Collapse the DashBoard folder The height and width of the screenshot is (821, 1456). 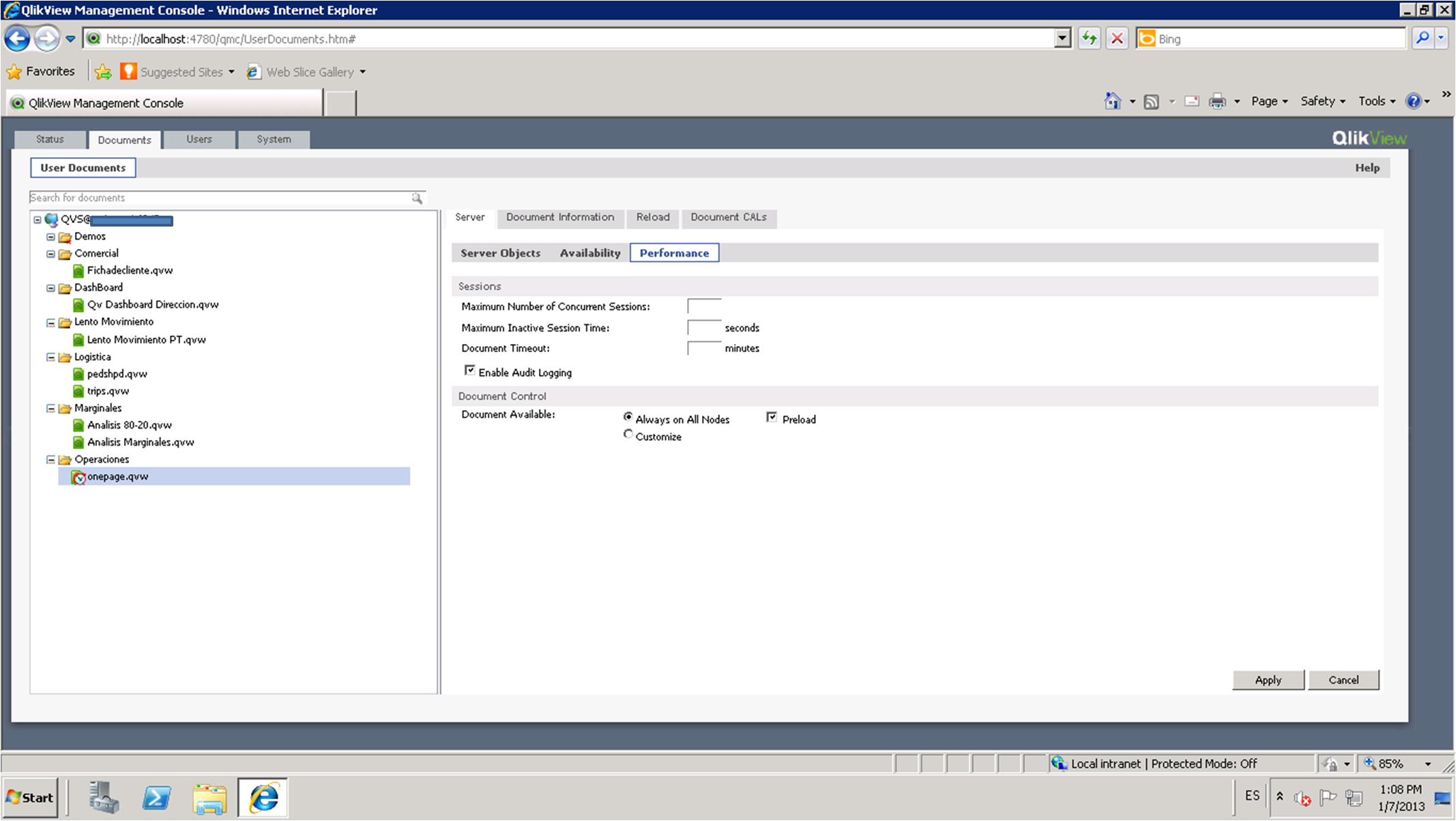(x=50, y=288)
